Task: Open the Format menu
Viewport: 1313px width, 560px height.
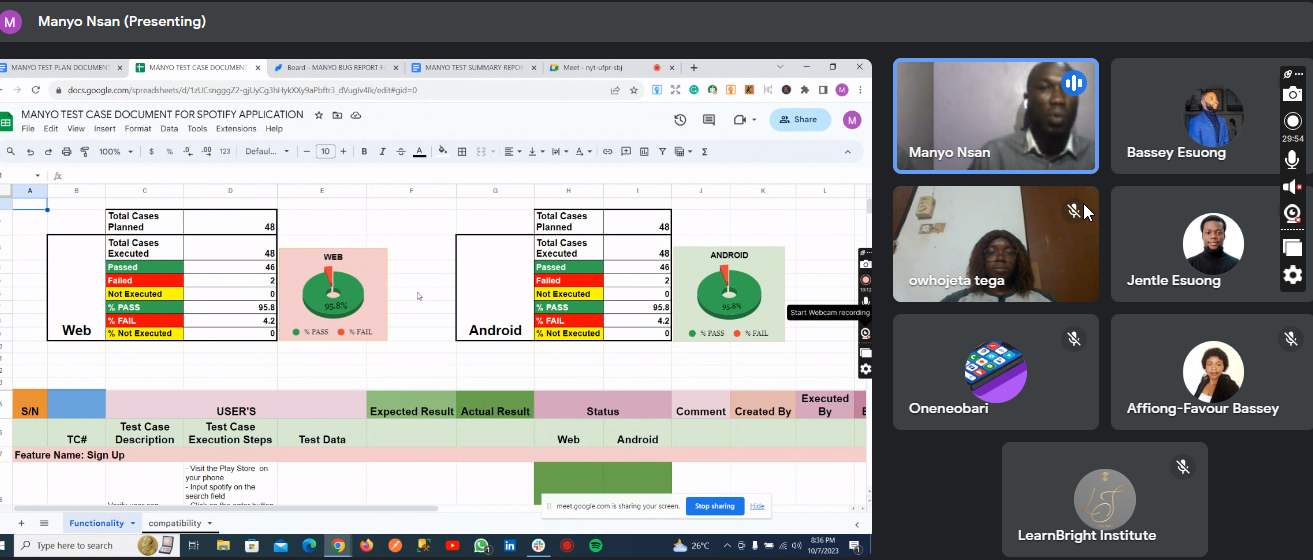Action: [138, 129]
